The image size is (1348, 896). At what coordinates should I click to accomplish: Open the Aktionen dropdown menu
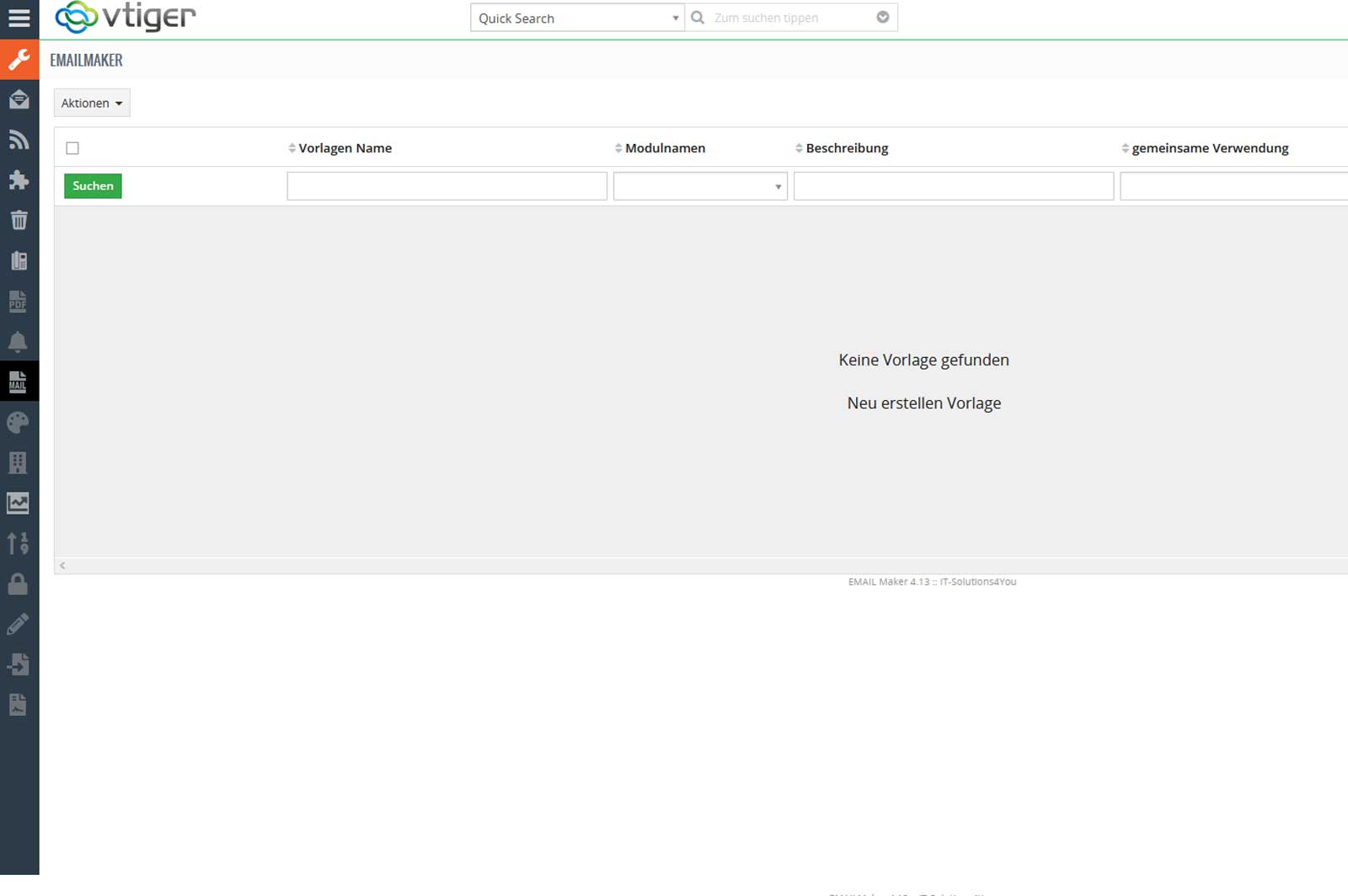coord(92,103)
